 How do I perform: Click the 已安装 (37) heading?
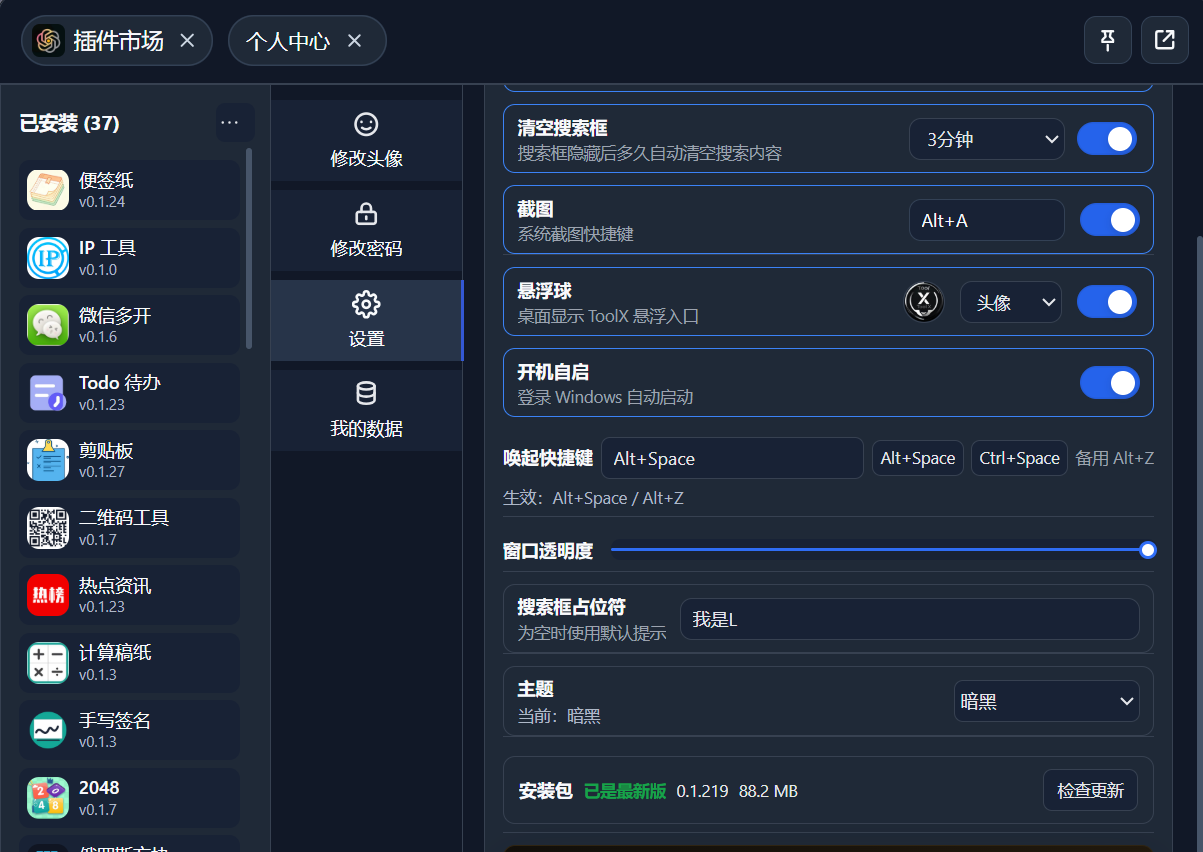[x=70, y=123]
